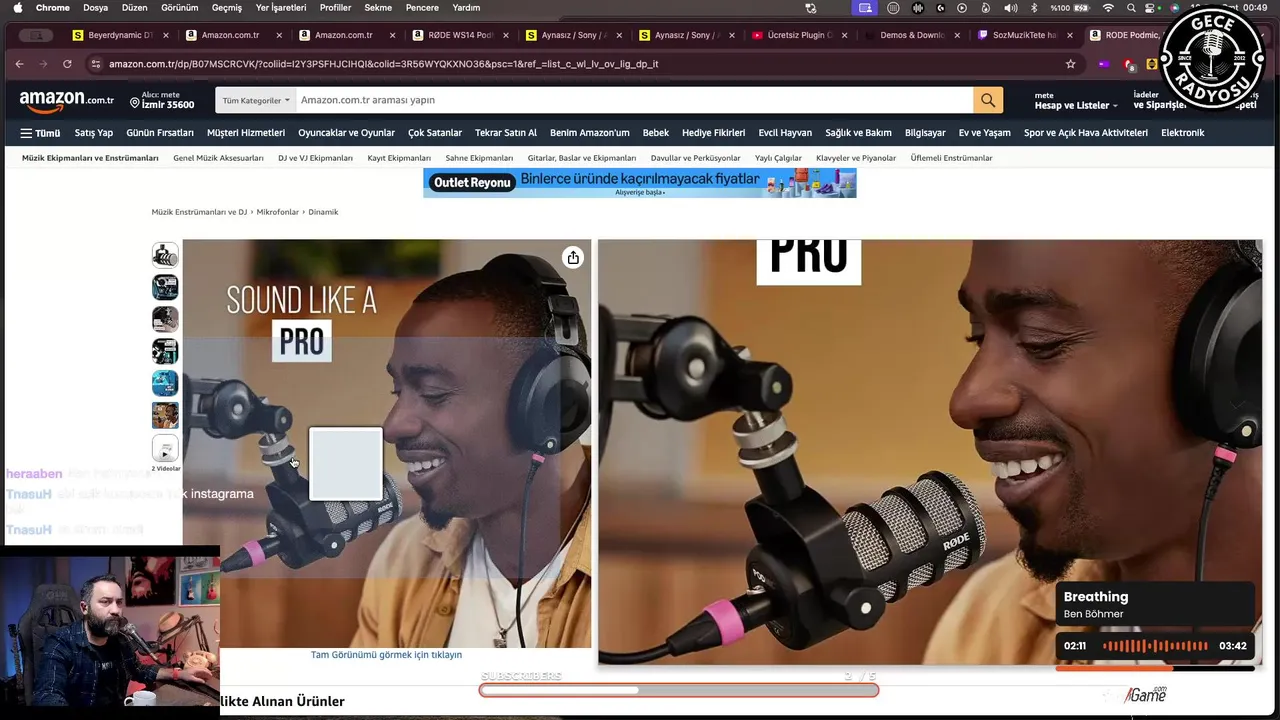Select the fourth product thumbnail
The image size is (1280, 720).
point(165,351)
